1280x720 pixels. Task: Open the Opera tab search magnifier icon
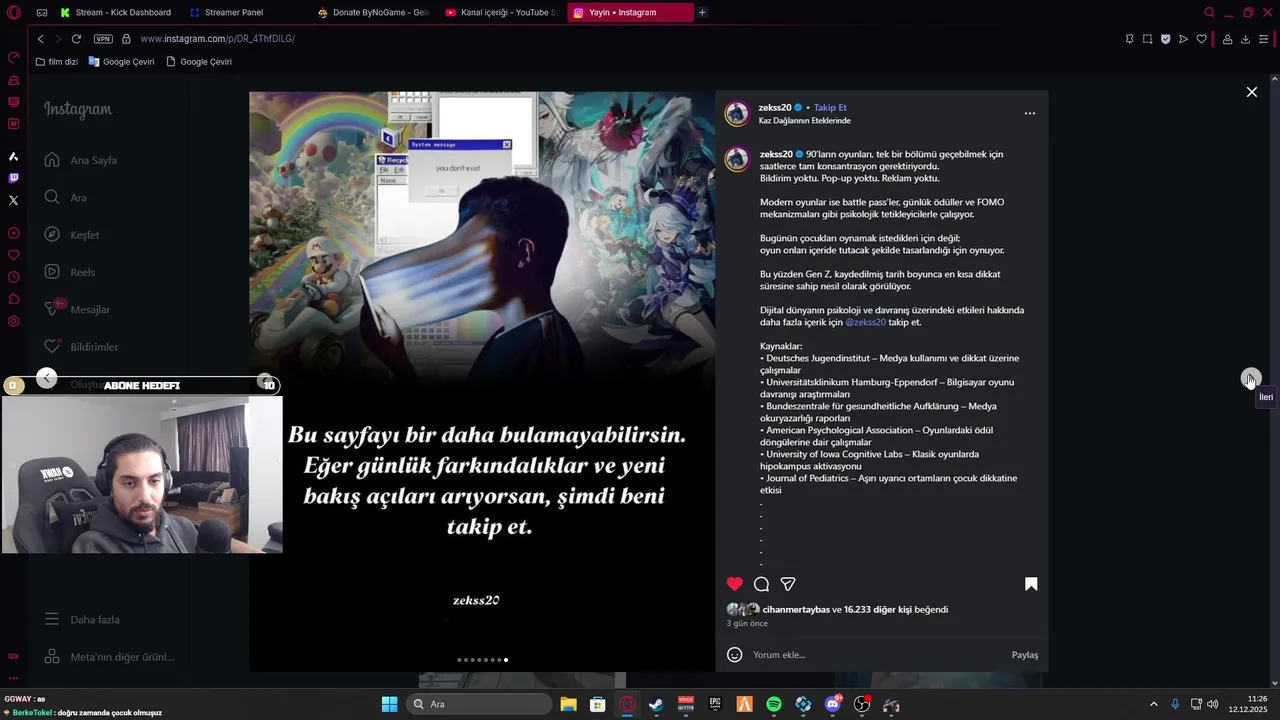pos(1209,12)
